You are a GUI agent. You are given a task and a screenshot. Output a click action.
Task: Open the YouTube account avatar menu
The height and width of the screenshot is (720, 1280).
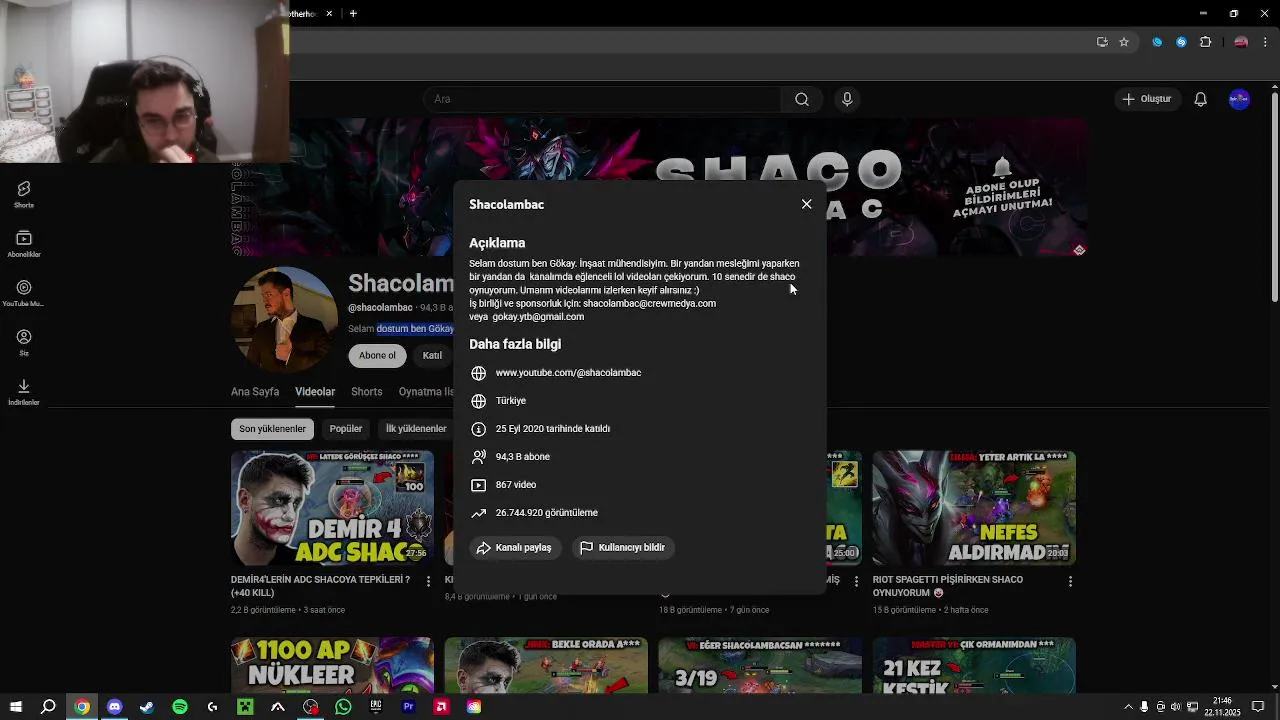(1239, 99)
